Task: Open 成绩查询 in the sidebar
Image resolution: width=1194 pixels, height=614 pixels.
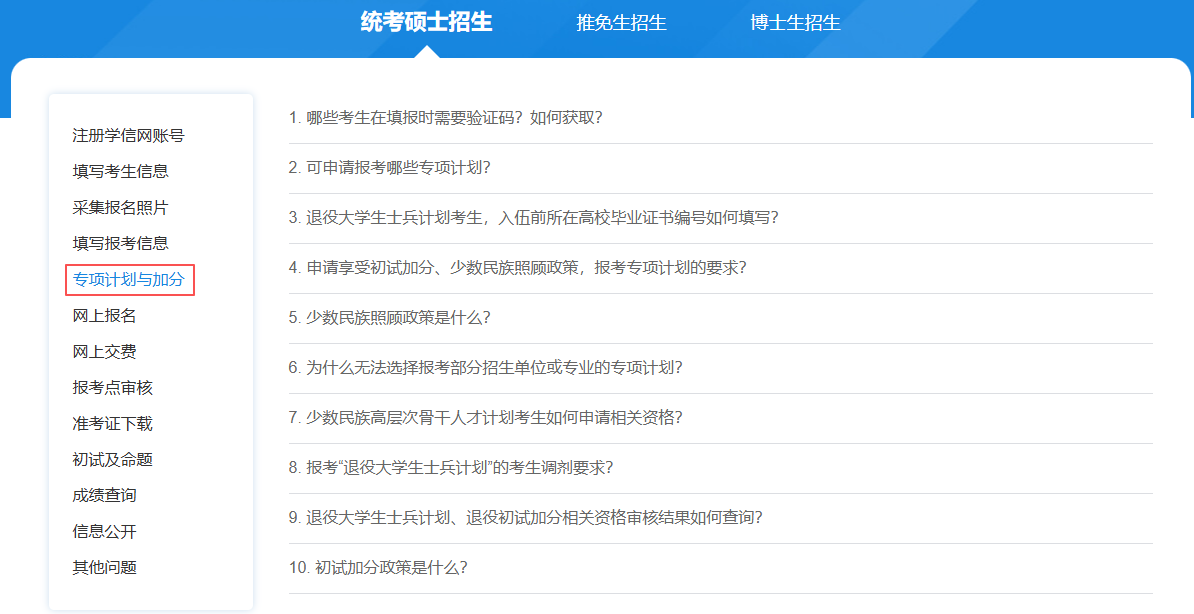Action: [x=104, y=495]
